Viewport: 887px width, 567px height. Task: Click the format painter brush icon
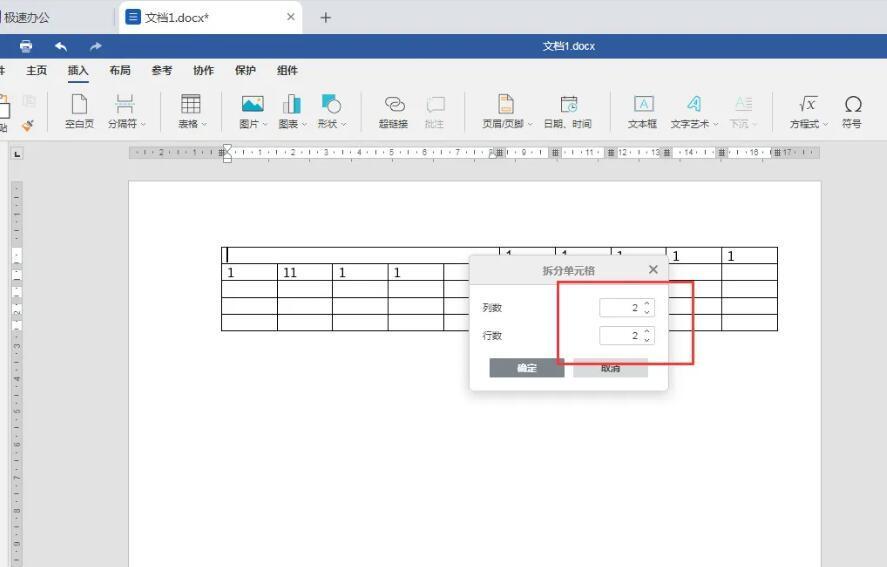28,125
